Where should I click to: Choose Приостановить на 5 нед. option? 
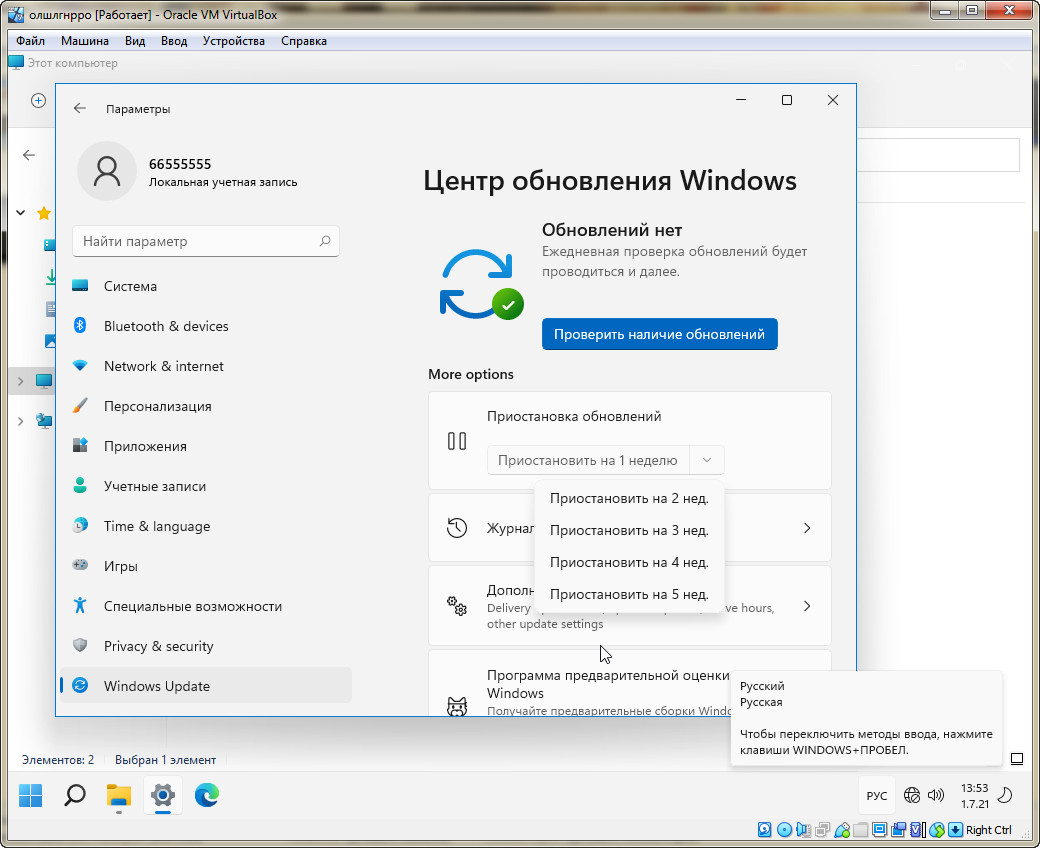pyautogui.click(x=629, y=594)
